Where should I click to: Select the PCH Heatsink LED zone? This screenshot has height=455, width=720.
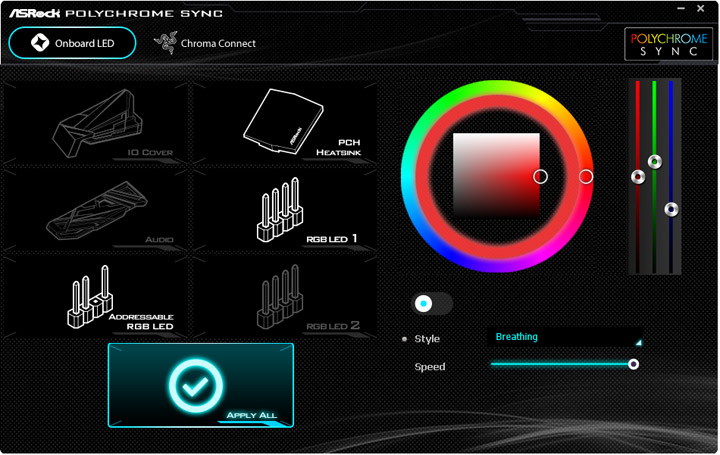[285, 123]
